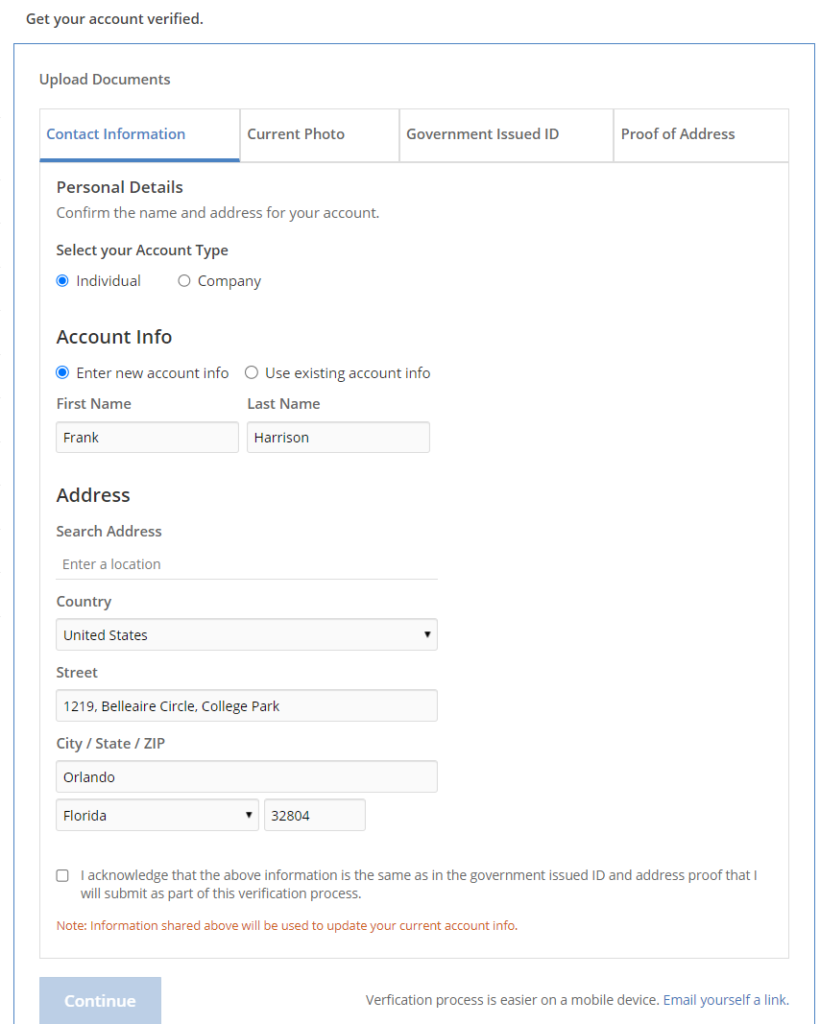Click the Street address input field
The image size is (820, 1024).
[246, 706]
